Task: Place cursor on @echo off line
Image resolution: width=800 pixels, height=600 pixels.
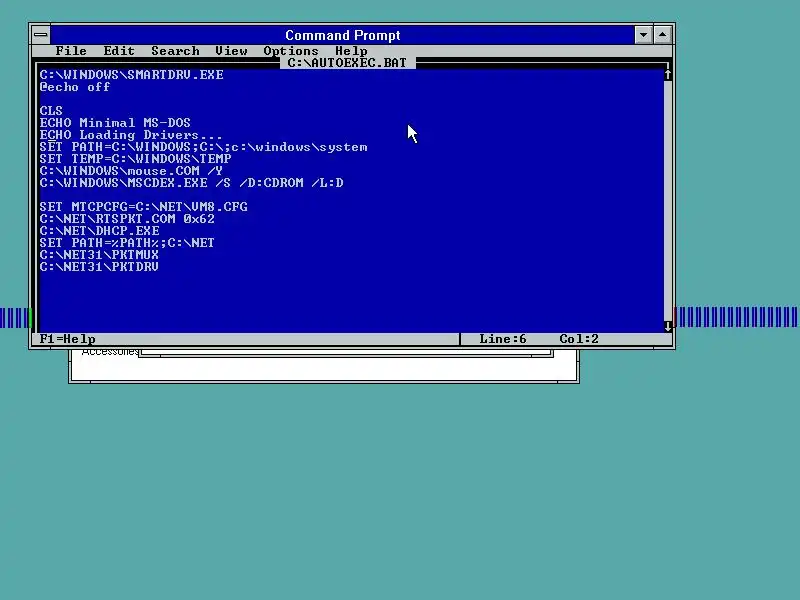Action: click(x=75, y=87)
